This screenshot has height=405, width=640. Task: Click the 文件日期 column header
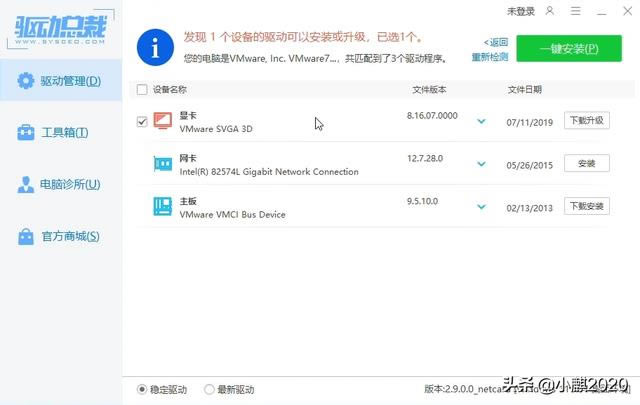point(525,89)
